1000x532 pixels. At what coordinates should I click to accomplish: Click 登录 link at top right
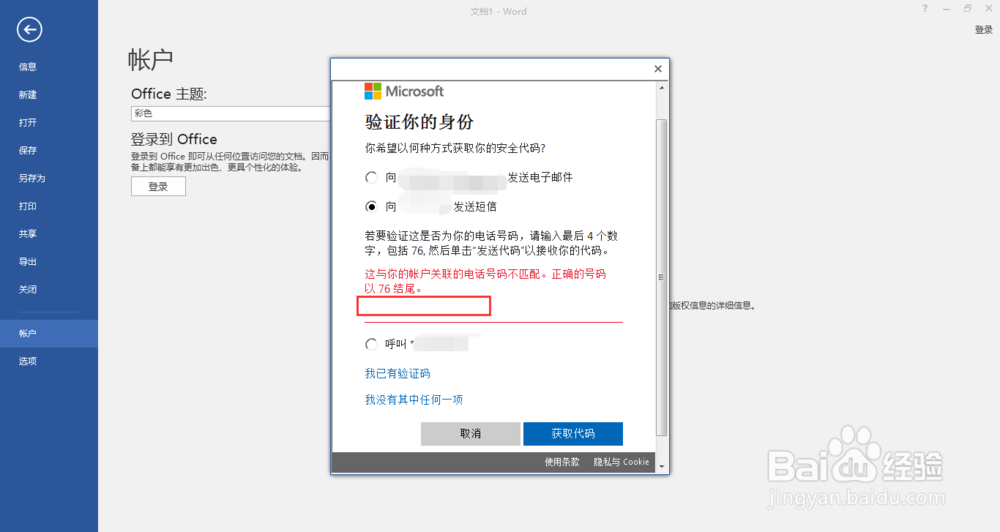(x=983, y=30)
